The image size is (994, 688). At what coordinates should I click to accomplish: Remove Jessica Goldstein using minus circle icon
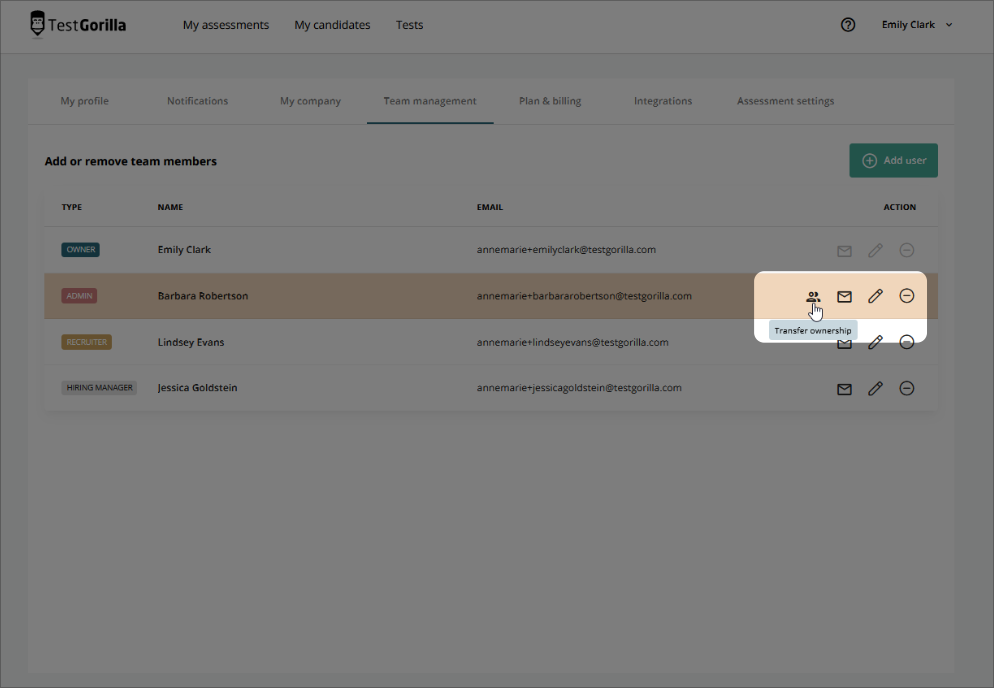[907, 388]
